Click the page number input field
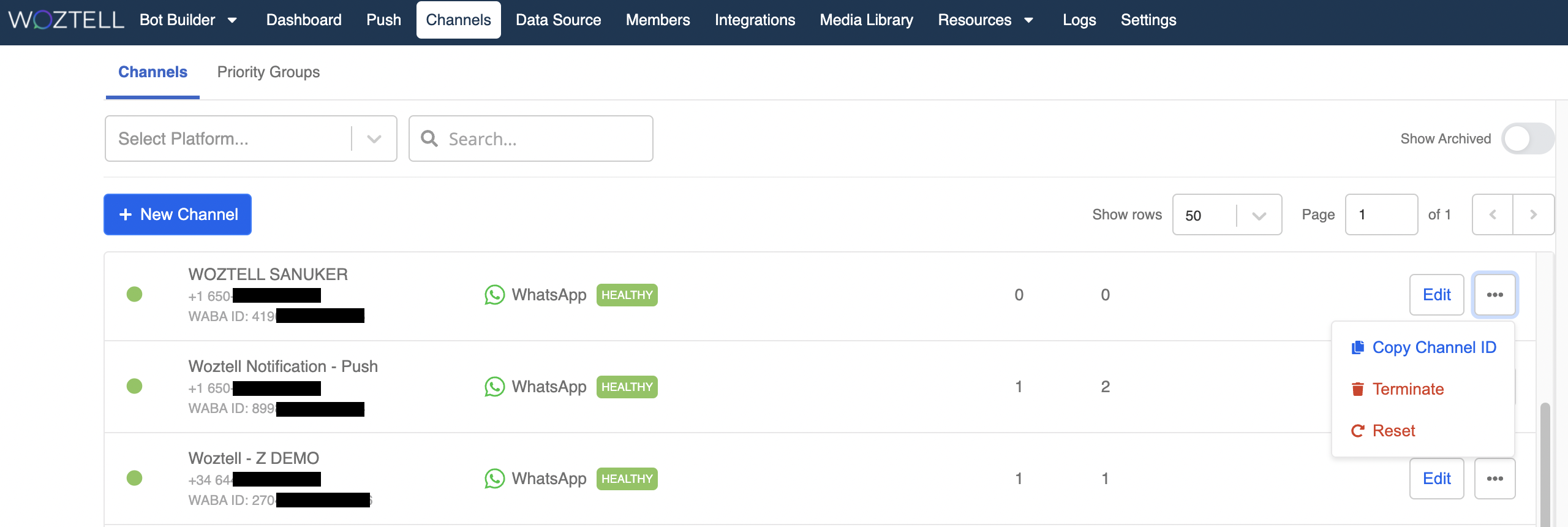The width and height of the screenshot is (1568, 527). point(1381,214)
